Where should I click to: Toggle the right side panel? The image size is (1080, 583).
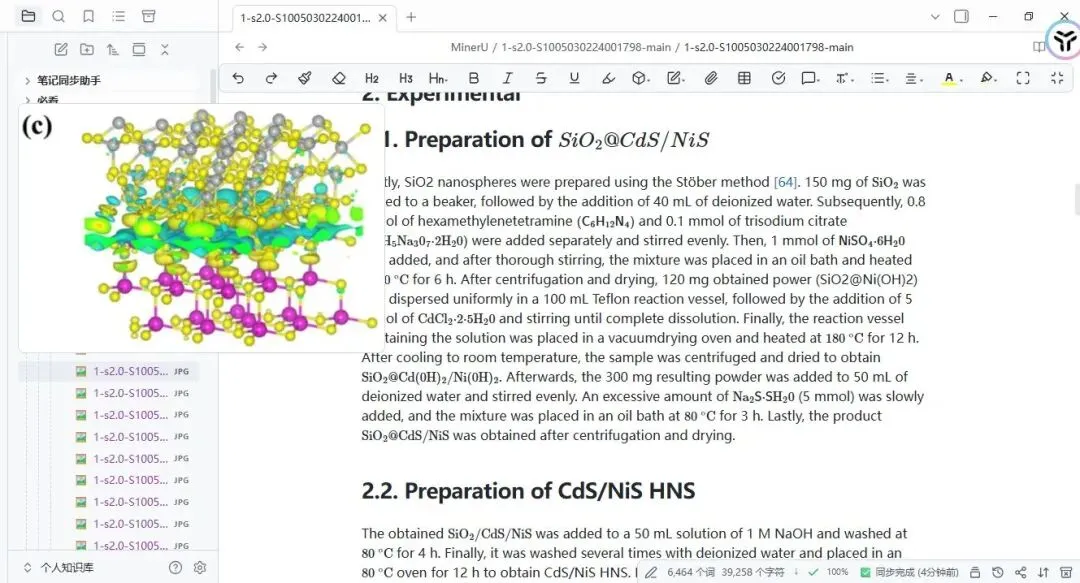962,17
